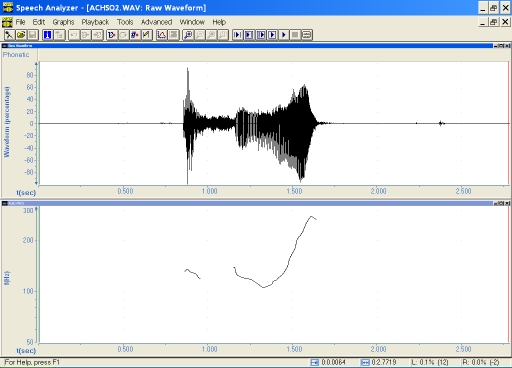Viewport: 512px width, 368px height.
Task: Click the hash symbol icon with red dot
Action: (135, 35)
